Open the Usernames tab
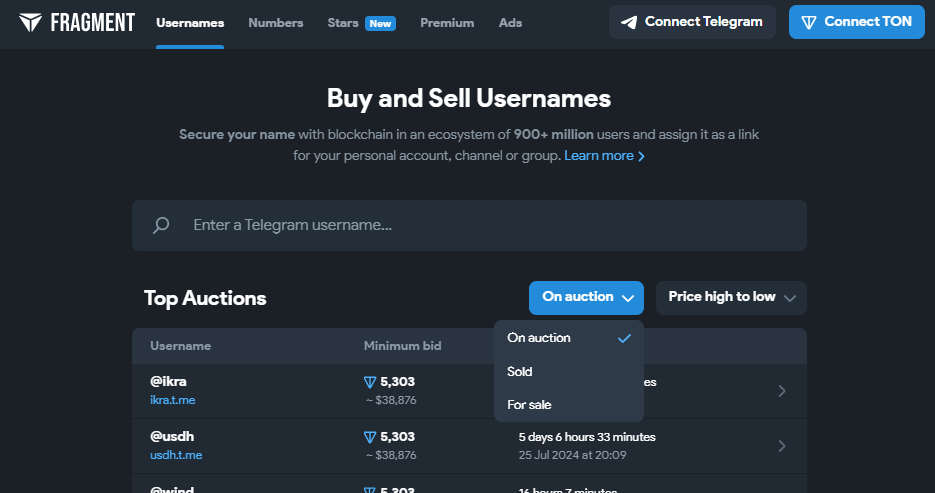The width and height of the screenshot is (935, 493). pyautogui.click(x=190, y=23)
